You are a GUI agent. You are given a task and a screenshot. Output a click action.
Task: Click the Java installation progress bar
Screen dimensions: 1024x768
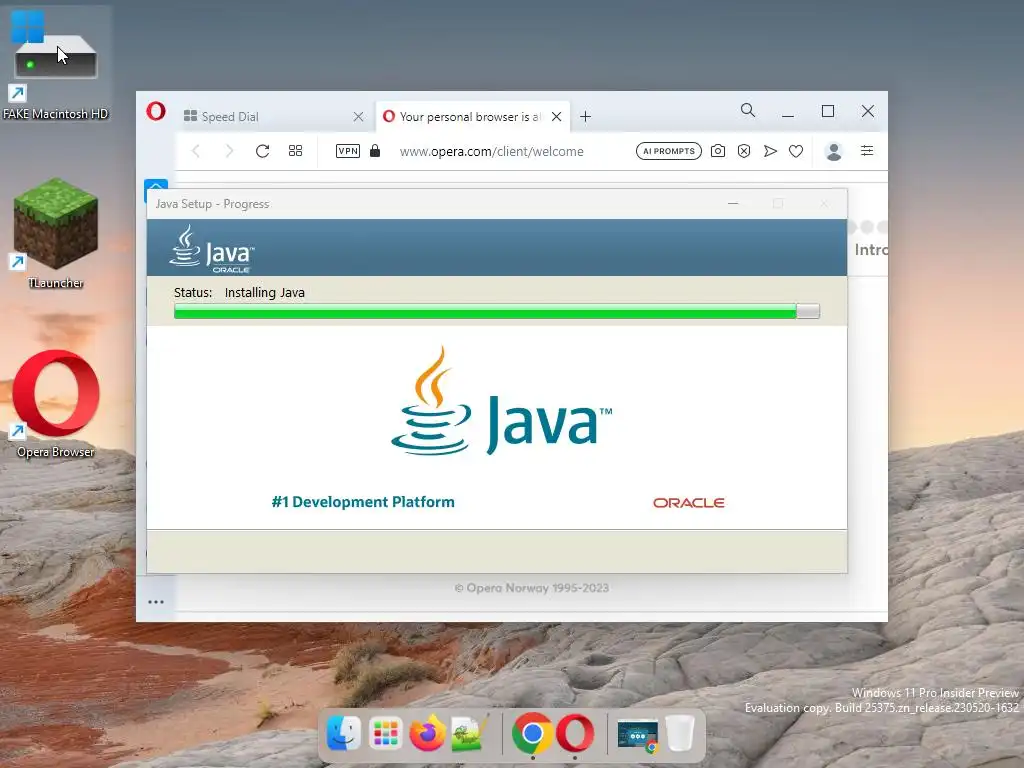[x=496, y=311]
